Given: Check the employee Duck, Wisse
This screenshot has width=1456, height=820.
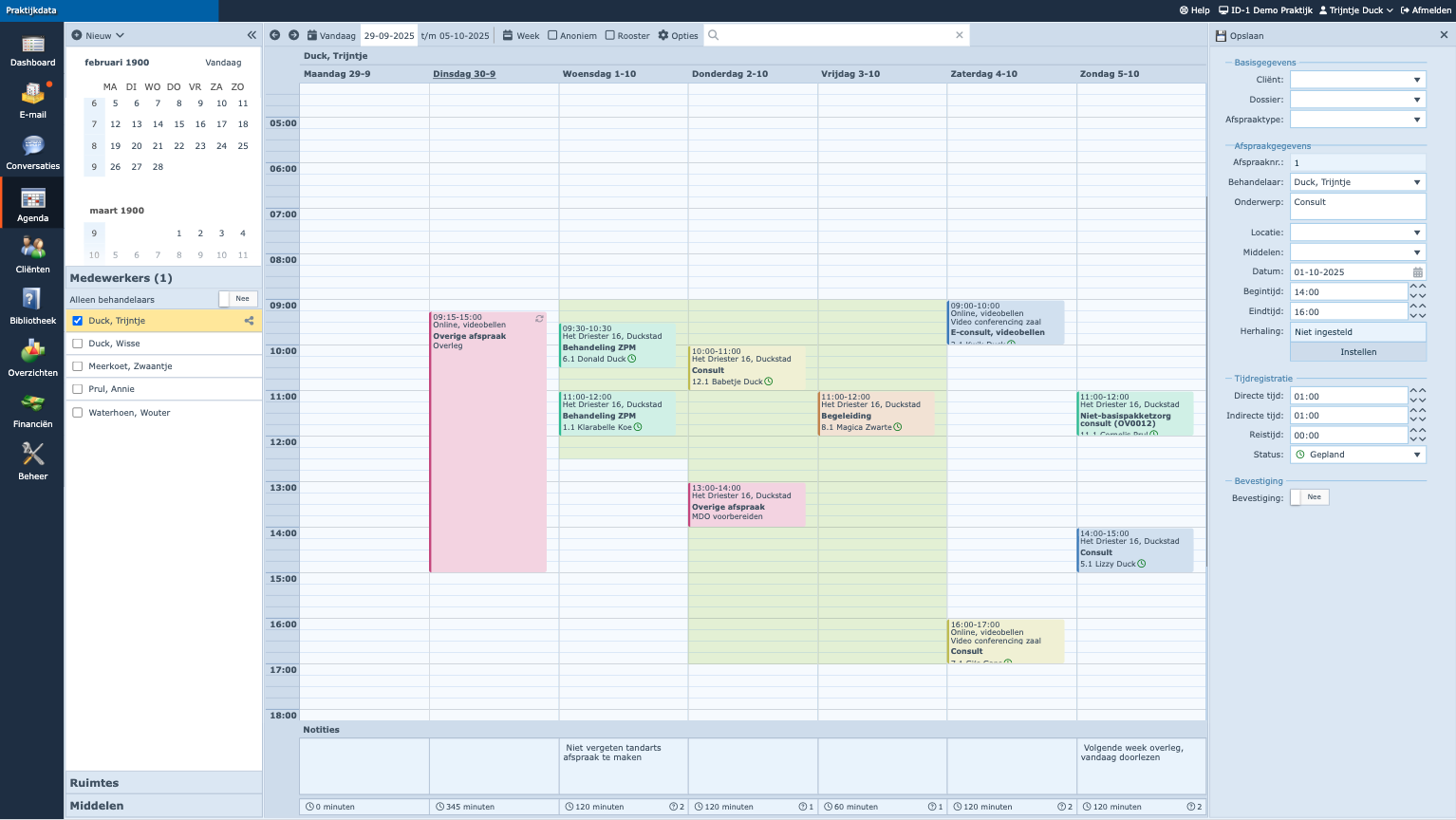Looking at the screenshot, I should [x=78, y=344].
